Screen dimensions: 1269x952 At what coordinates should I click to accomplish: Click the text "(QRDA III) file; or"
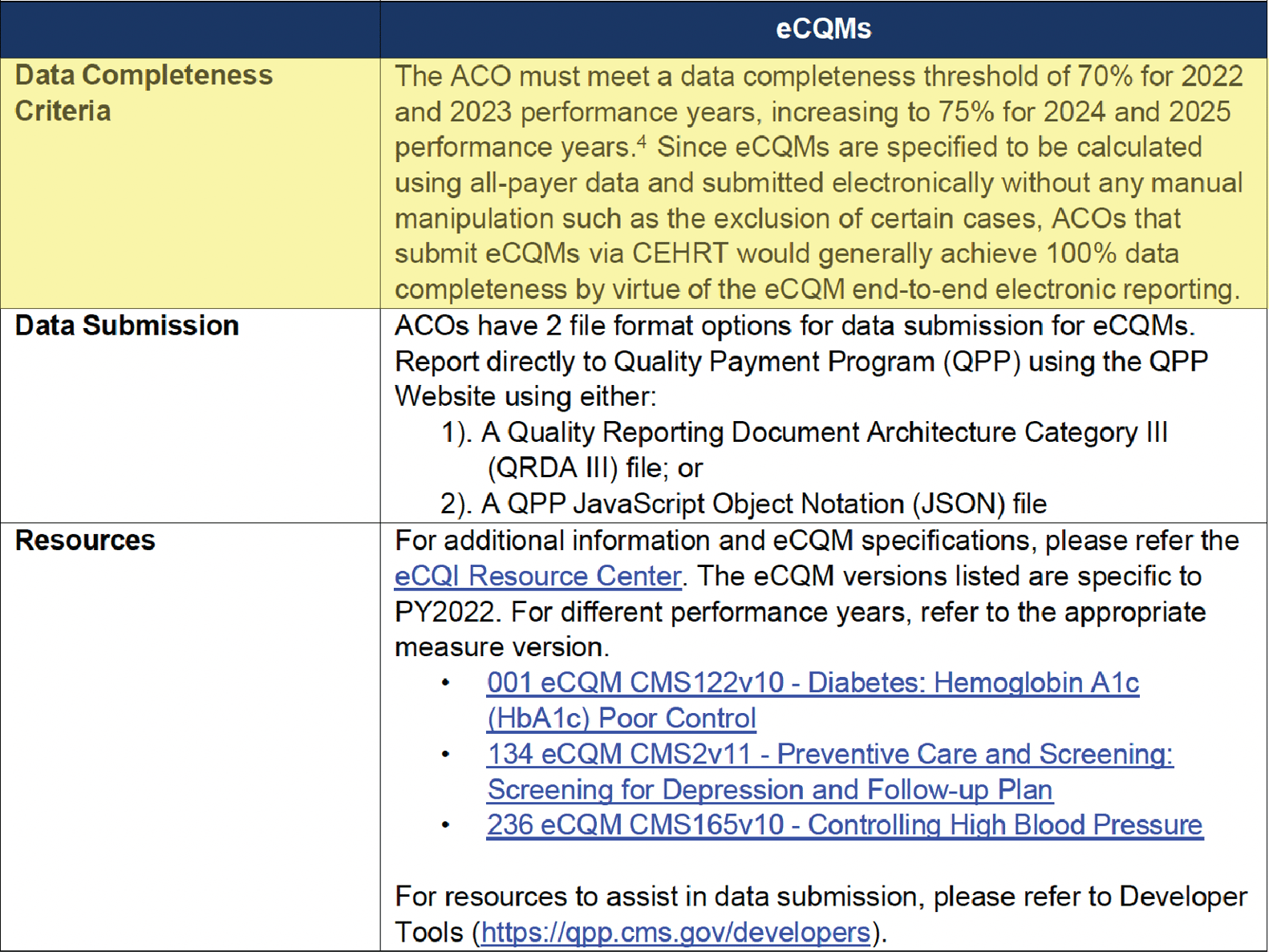pyautogui.click(x=594, y=468)
